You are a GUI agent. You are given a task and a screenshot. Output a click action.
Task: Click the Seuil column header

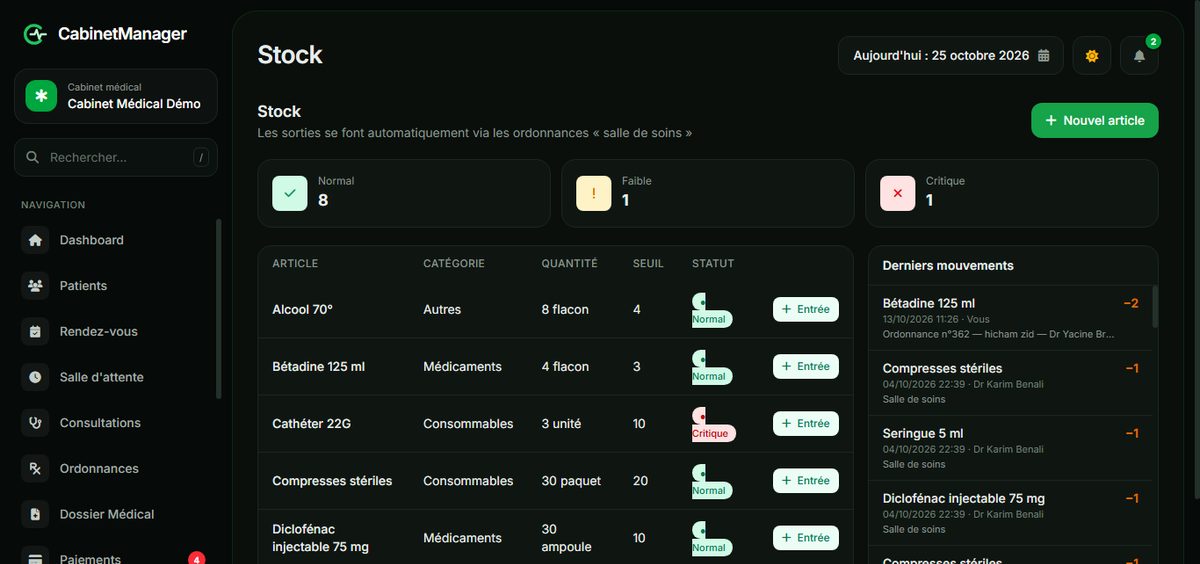[x=648, y=264]
